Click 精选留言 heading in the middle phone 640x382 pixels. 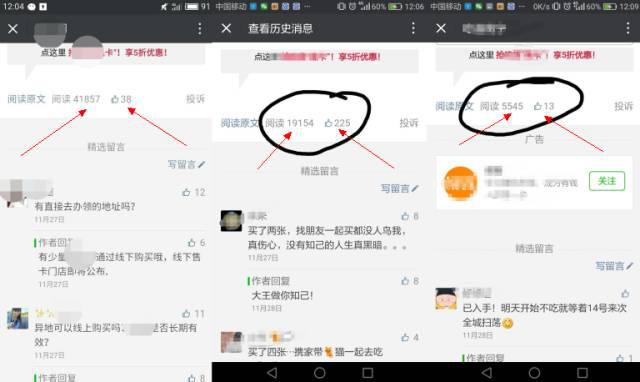tap(320, 171)
